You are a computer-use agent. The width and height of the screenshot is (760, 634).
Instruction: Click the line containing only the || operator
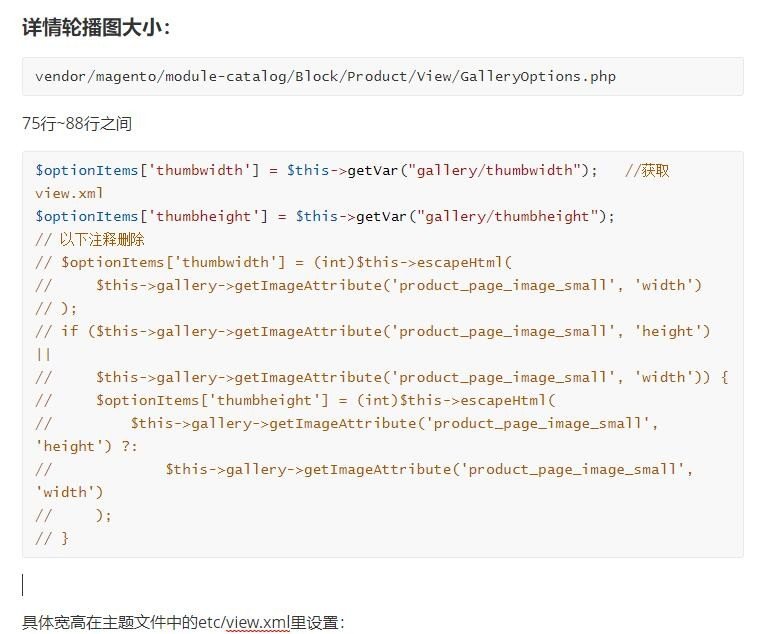43,354
